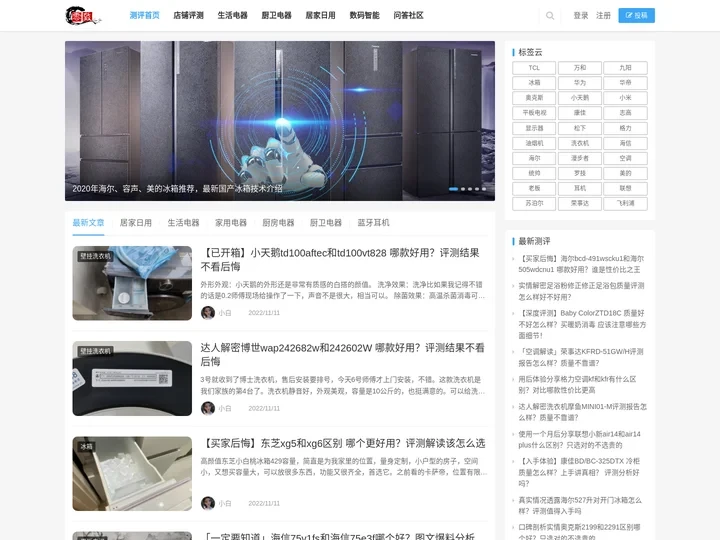Click the author avatar beside 2022/11/11 on the 博世wap242682w article
Image resolution: width=720 pixels, height=540 pixels.
point(208,408)
